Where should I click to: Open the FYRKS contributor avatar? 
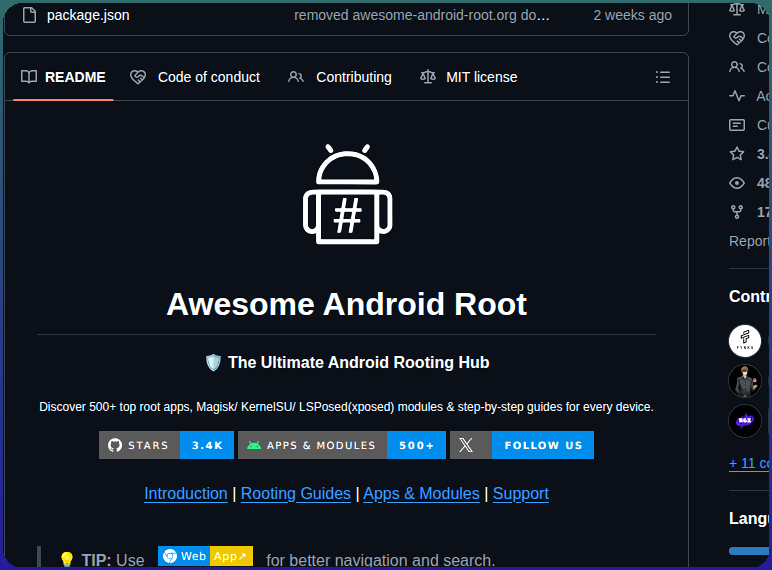(745, 341)
